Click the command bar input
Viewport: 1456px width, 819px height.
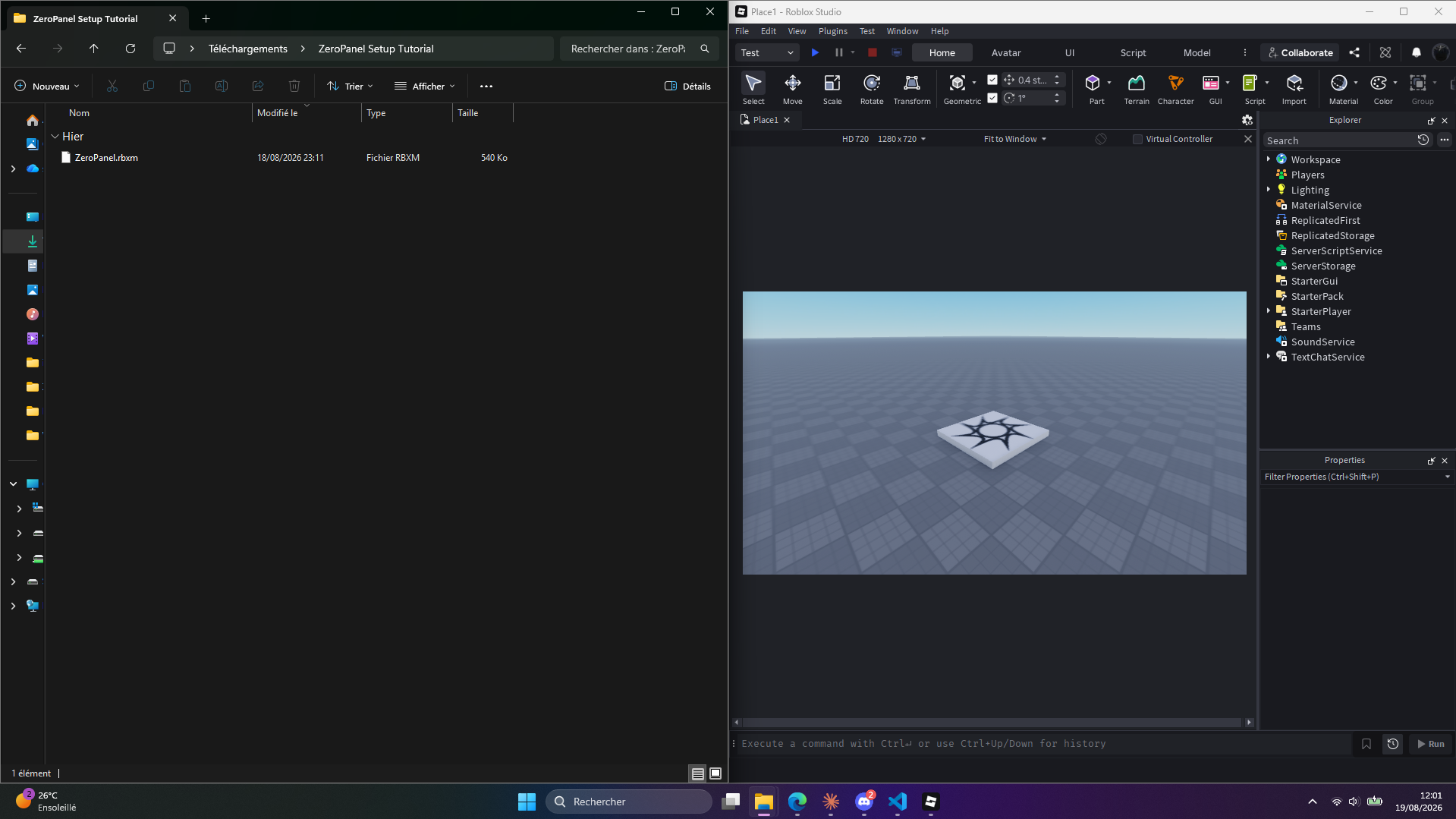tap(1042, 744)
